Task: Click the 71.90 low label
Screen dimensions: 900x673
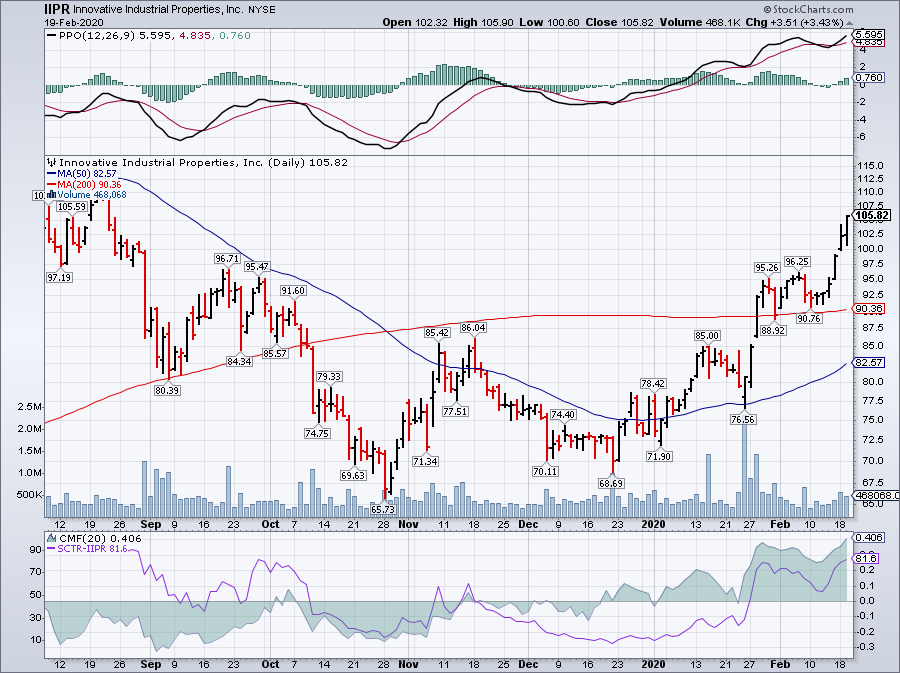Action: pyautogui.click(x=659, y=456)
